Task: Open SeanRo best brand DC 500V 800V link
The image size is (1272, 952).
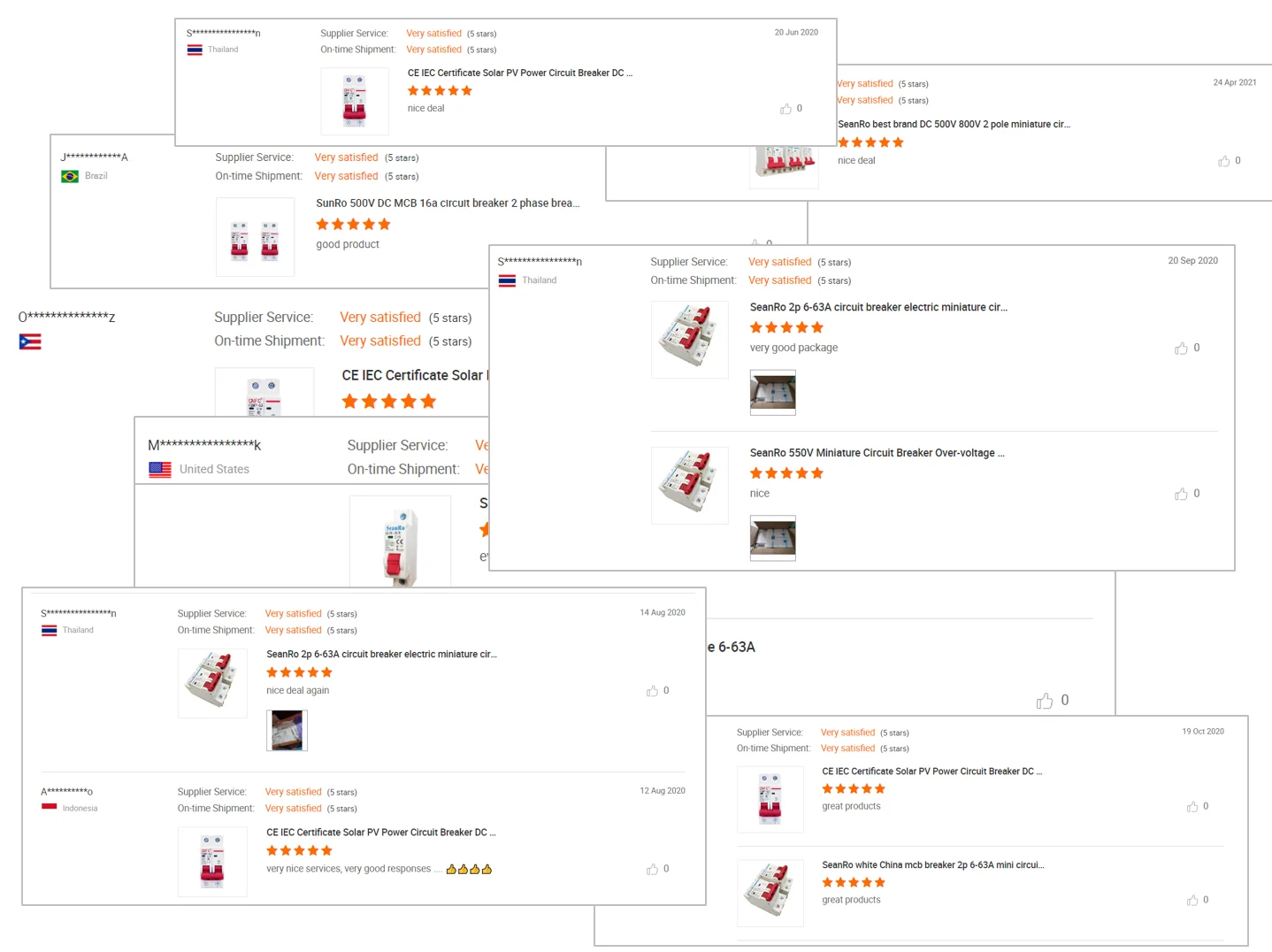Action: click(954, 125)
